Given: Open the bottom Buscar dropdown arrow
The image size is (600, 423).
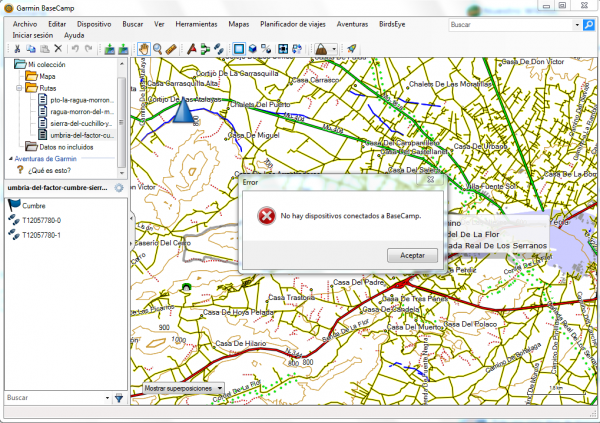Looking at the screenshot, I should (x=107, y=398).
